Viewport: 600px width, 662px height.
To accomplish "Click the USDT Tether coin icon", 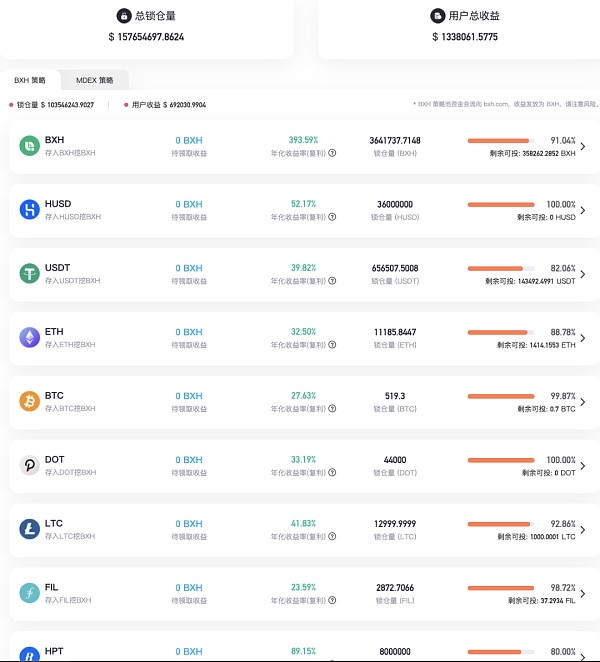I will point(29,274).
